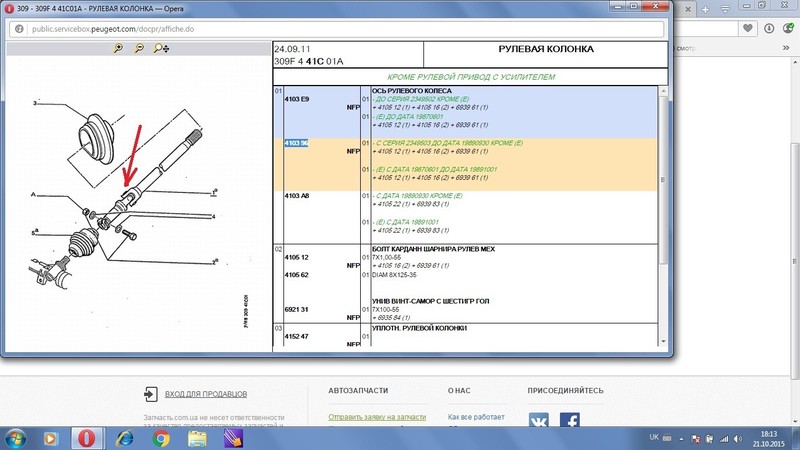The height and width of the screenshot is (450, 800).
Task: Click the heart bookmark icon in background browser
Action: (x=748, y=29)
